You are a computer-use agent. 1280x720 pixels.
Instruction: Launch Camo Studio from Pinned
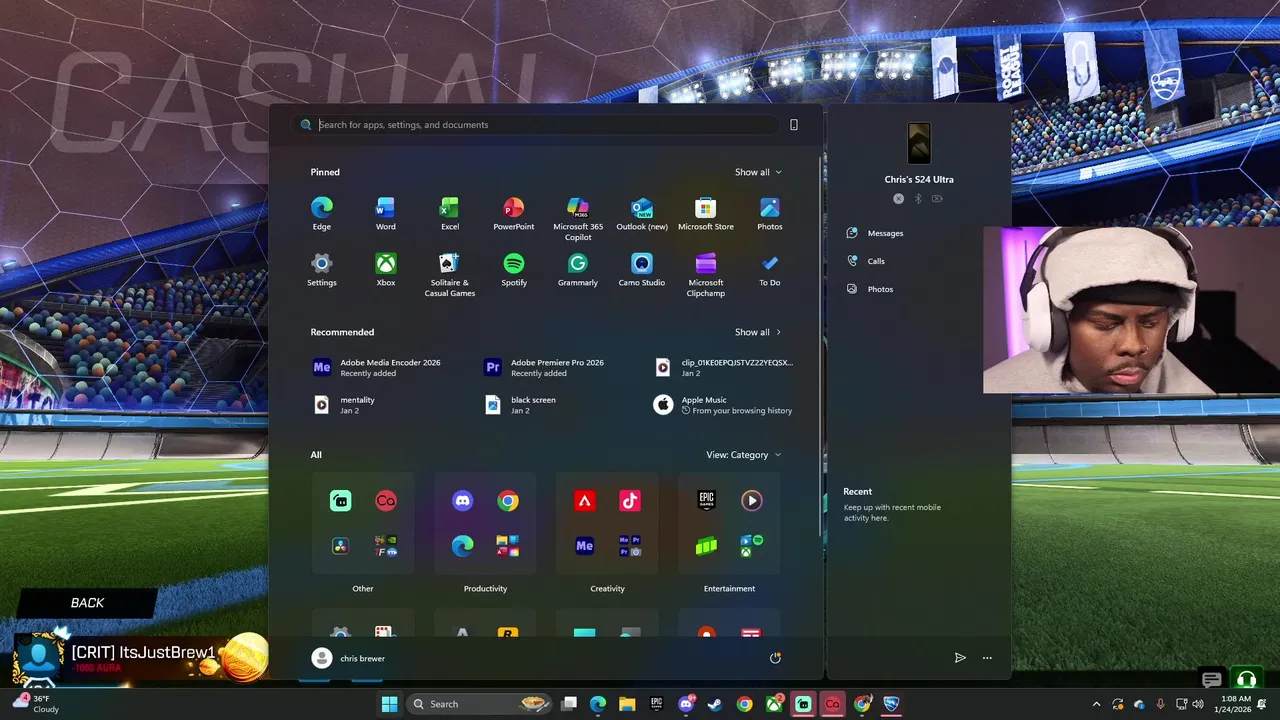coord(642,269)
